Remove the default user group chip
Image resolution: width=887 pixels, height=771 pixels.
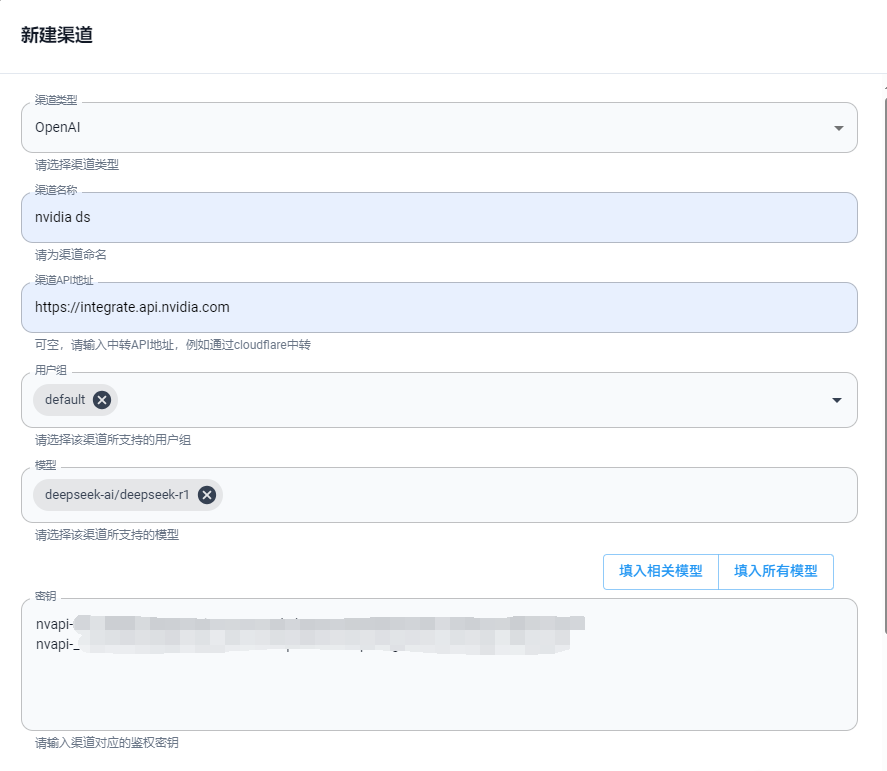[102, 400]
